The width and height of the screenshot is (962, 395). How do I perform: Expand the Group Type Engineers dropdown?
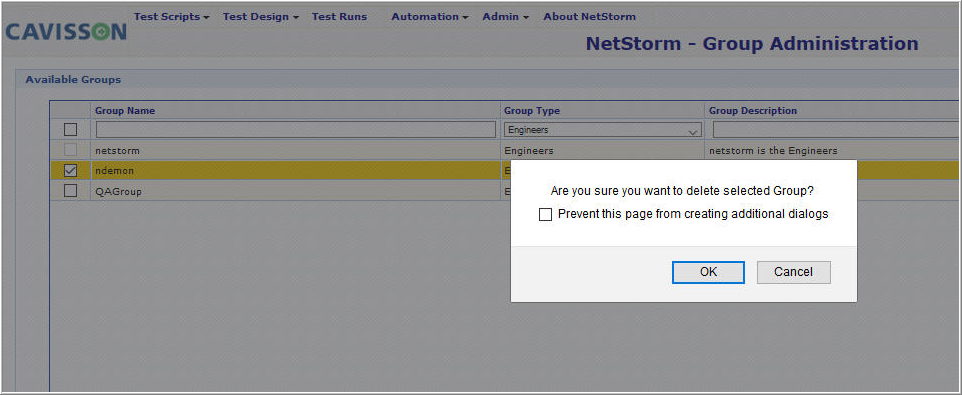(602, 130)
